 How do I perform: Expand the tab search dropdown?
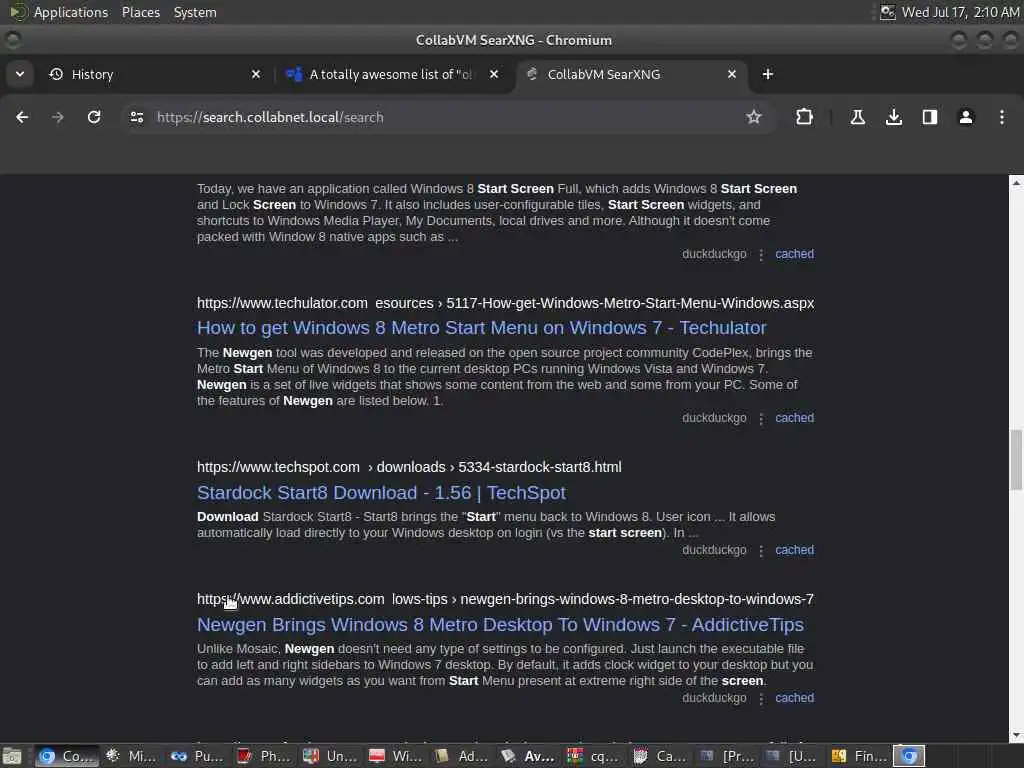[20, 74]
